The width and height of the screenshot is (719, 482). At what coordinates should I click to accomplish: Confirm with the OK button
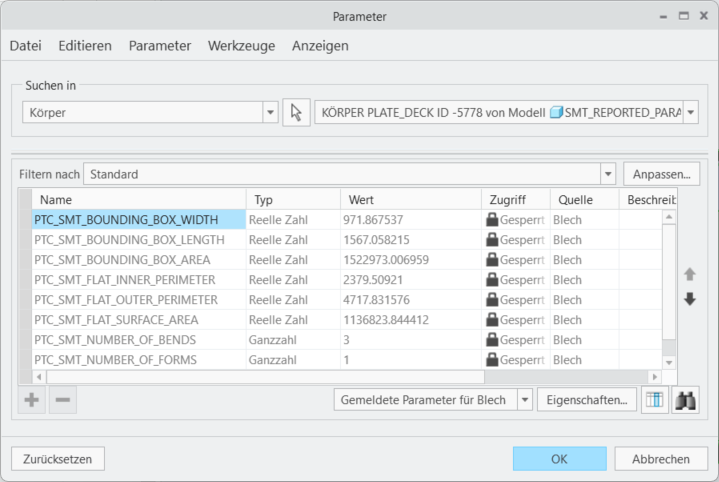click(x=559, y=459)
